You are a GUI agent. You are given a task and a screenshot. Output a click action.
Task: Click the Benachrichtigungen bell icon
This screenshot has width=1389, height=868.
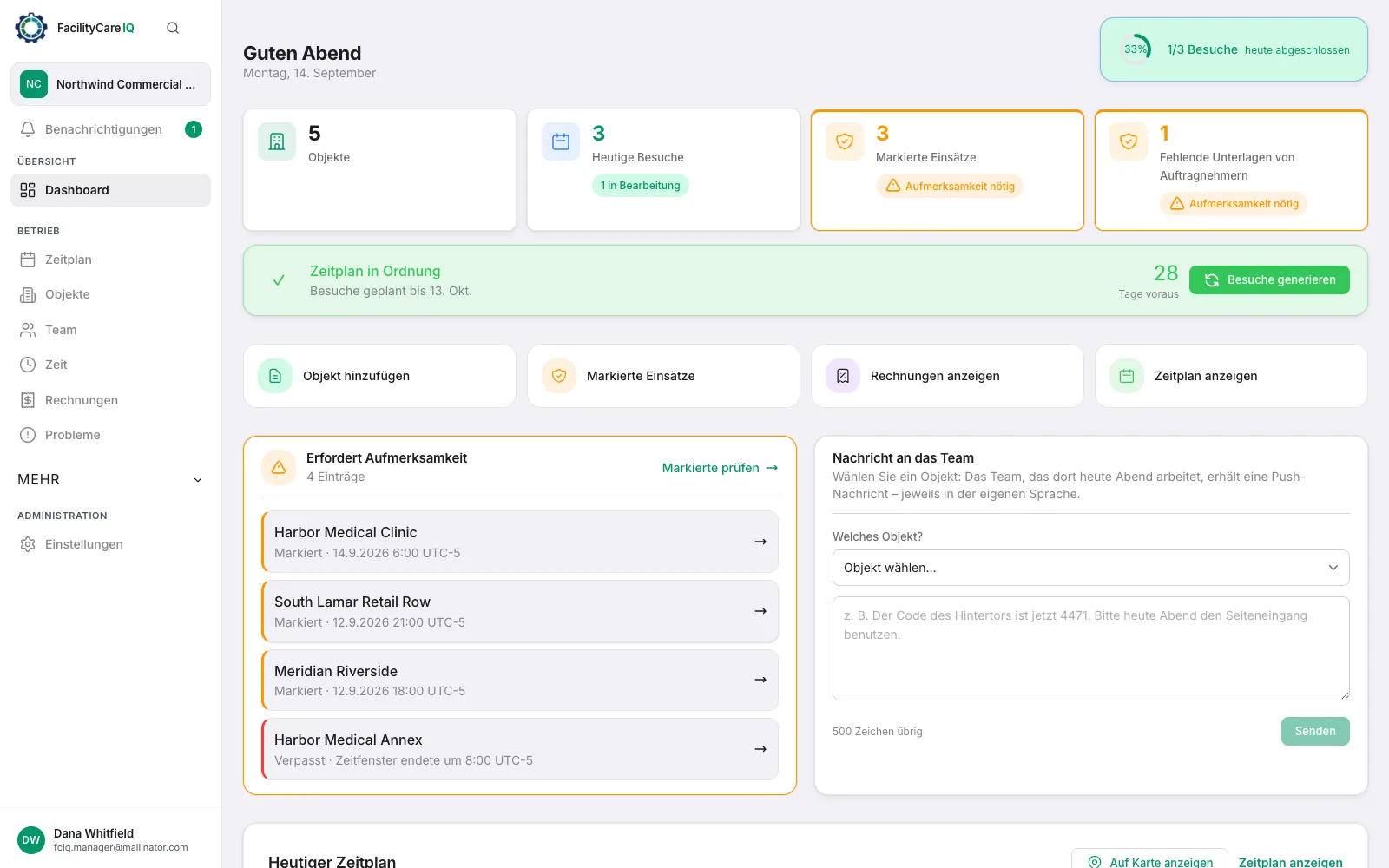28,129
